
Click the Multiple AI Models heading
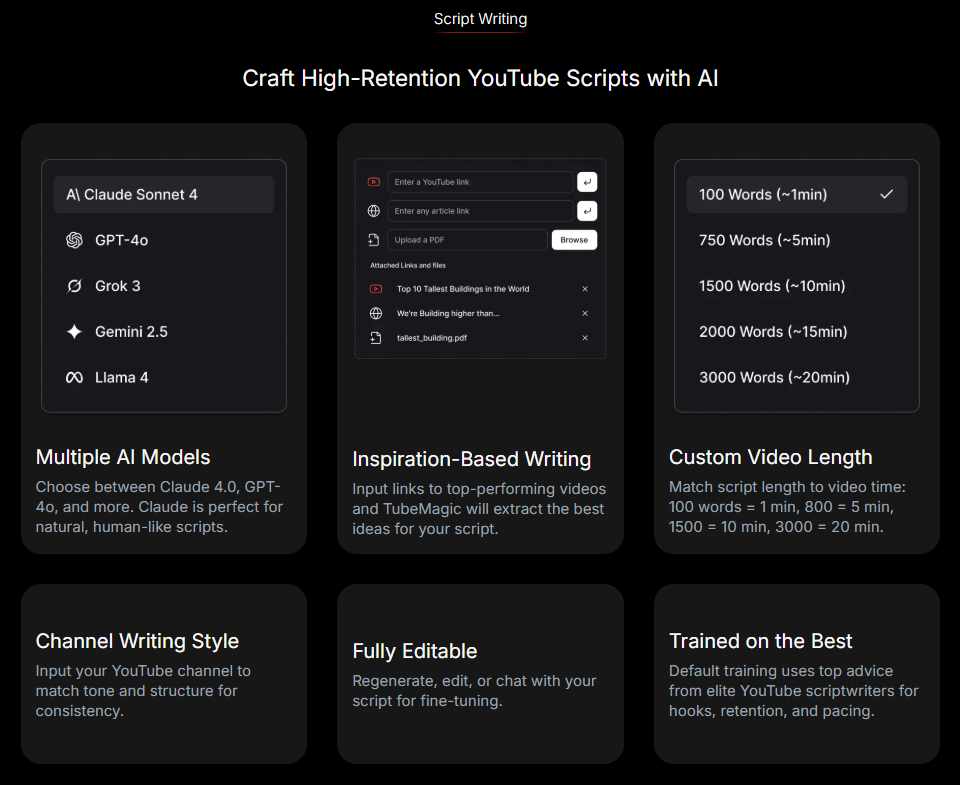(123, 457)
